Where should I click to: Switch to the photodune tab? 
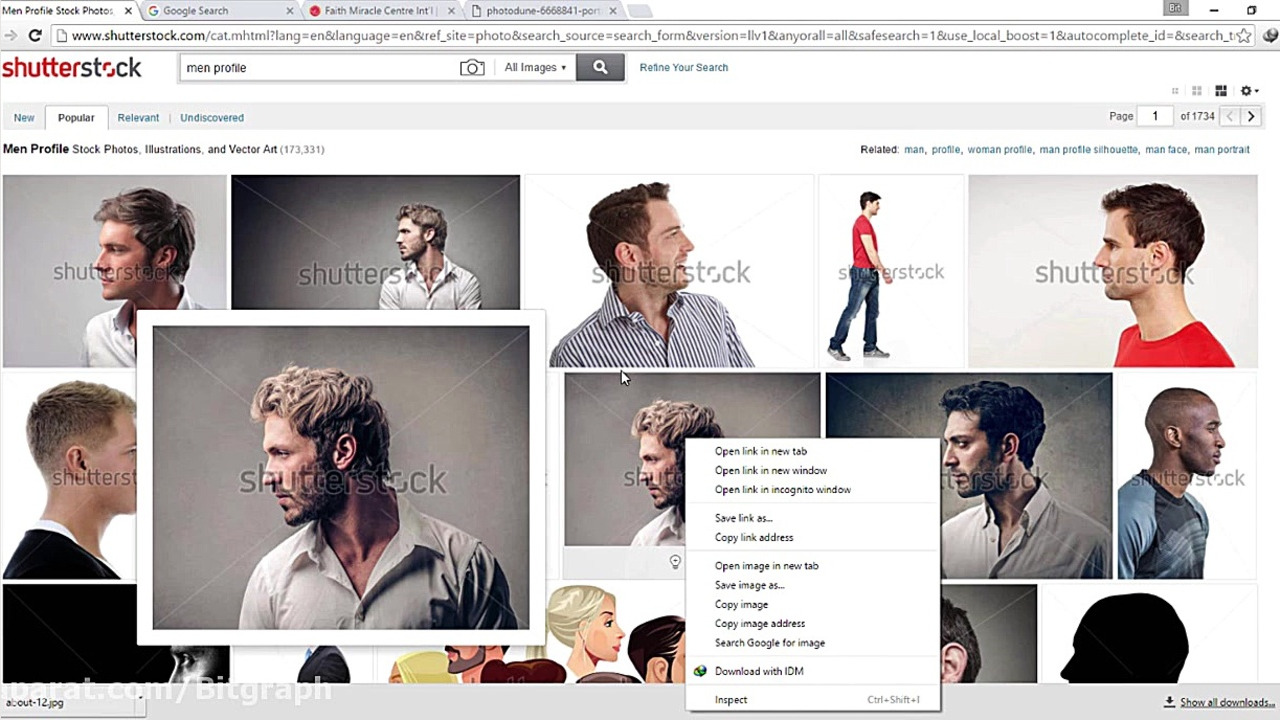pyautogui.click(x=540, y=11)
